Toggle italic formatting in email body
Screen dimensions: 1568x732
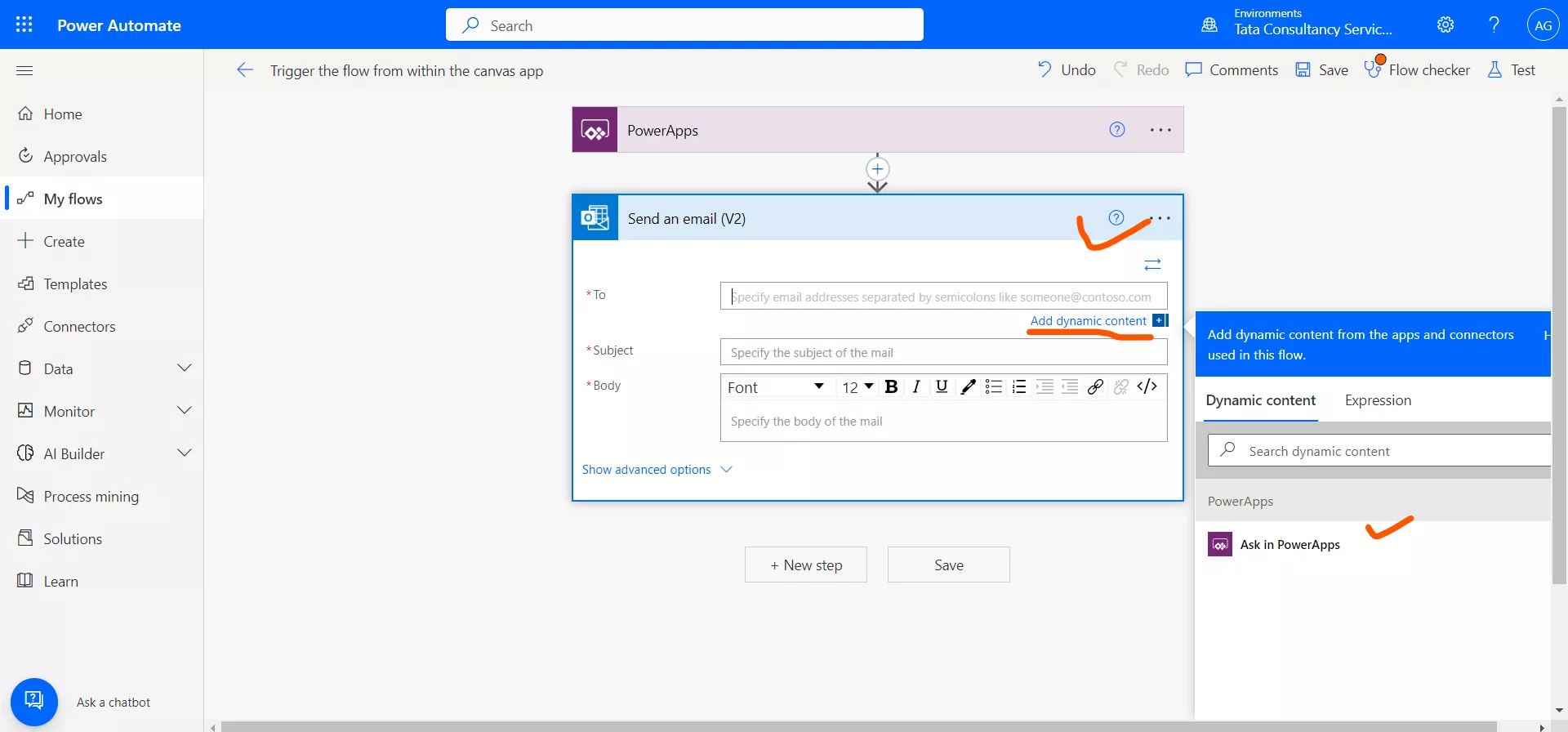click(916, 387)
